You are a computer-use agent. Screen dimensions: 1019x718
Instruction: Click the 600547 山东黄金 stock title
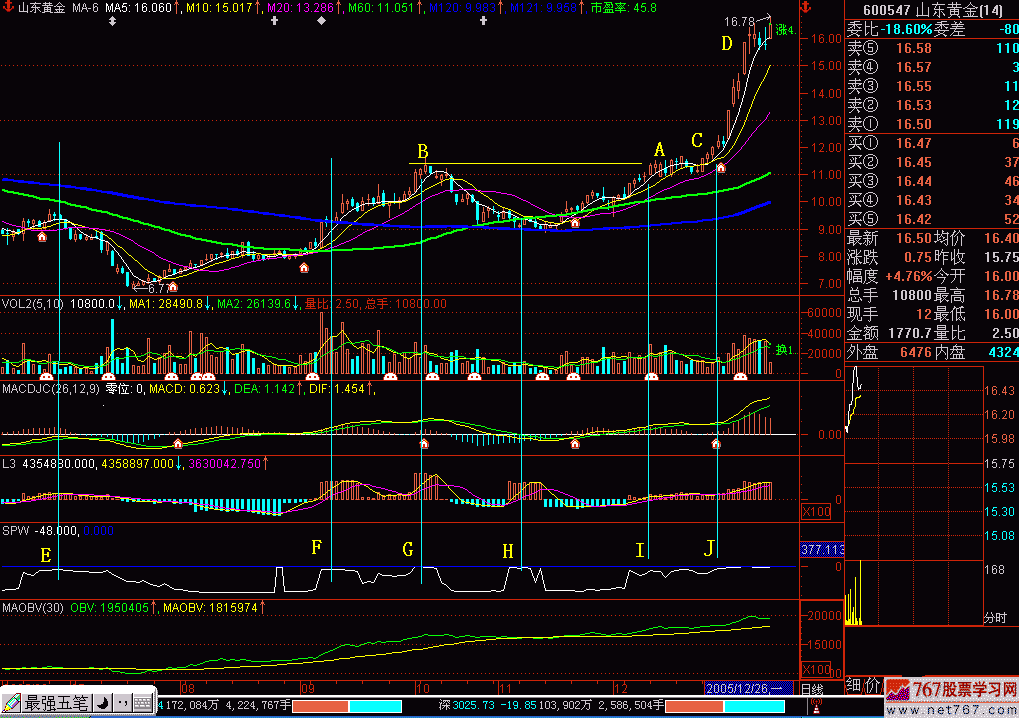click(x=930, y=9)
